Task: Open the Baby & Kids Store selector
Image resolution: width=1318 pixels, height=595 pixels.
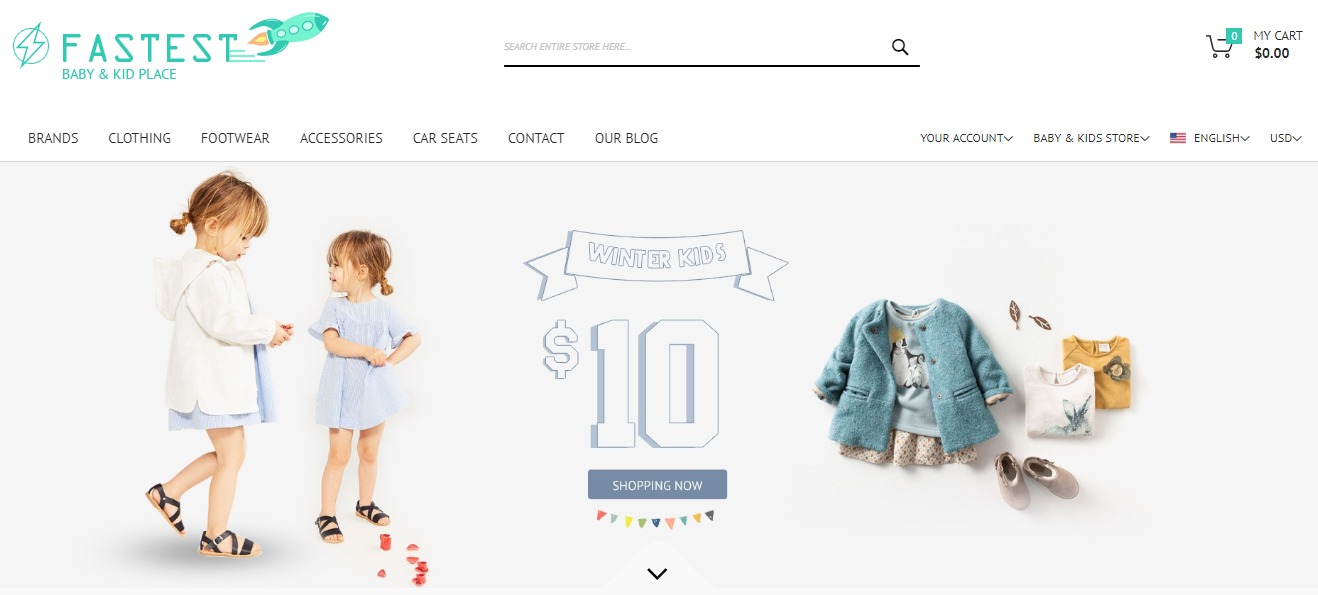Action: 1091,138
